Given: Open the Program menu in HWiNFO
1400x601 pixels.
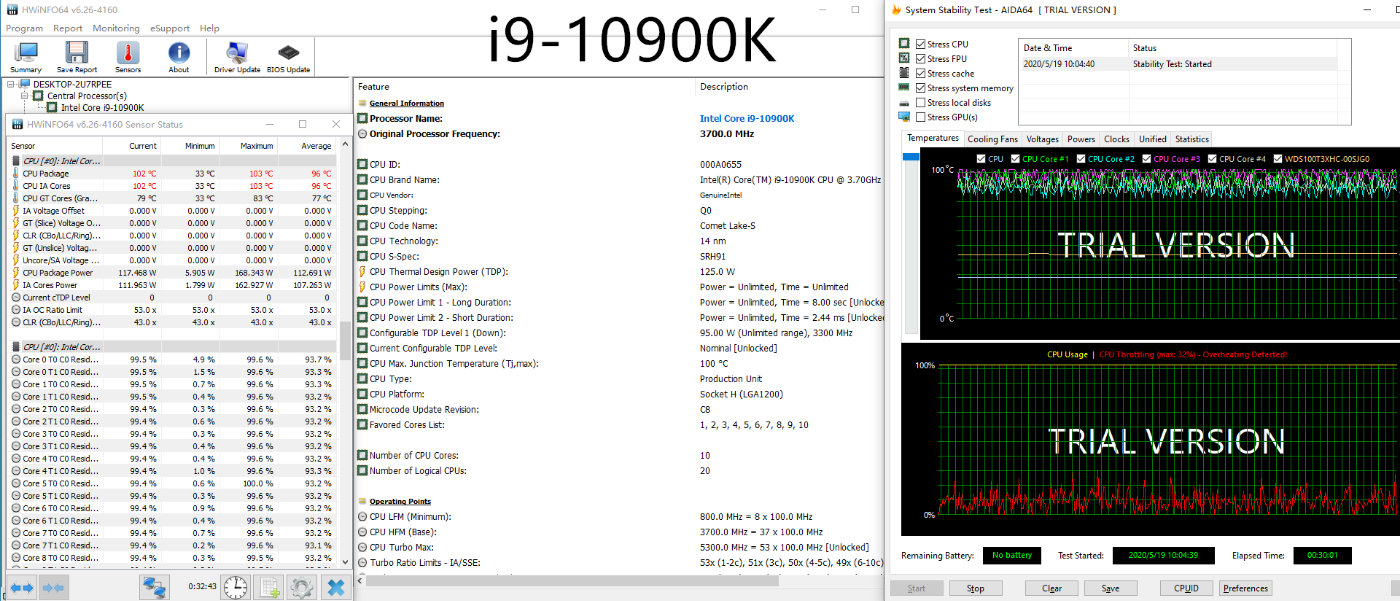Looking at the screenshot, I should pyautogui.click(x=24, y=28).
